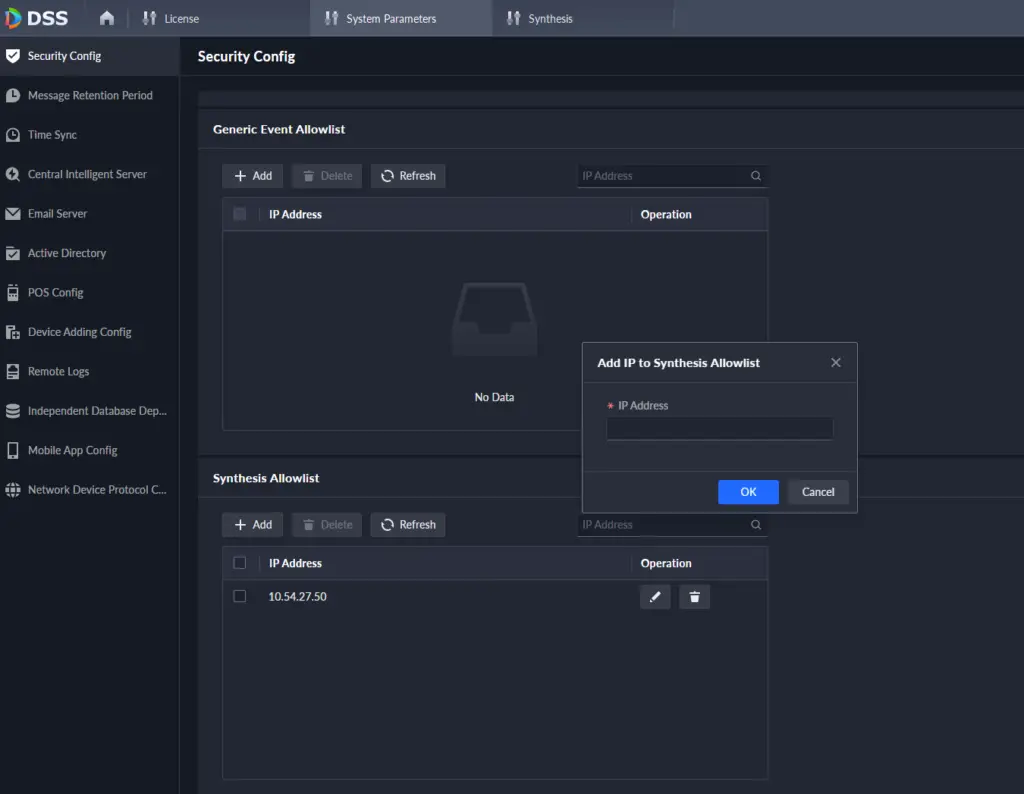Screen dimensions: 1024x794
Task: Click the IP Address input in the dialog
Action: click(x=719, y=428)
